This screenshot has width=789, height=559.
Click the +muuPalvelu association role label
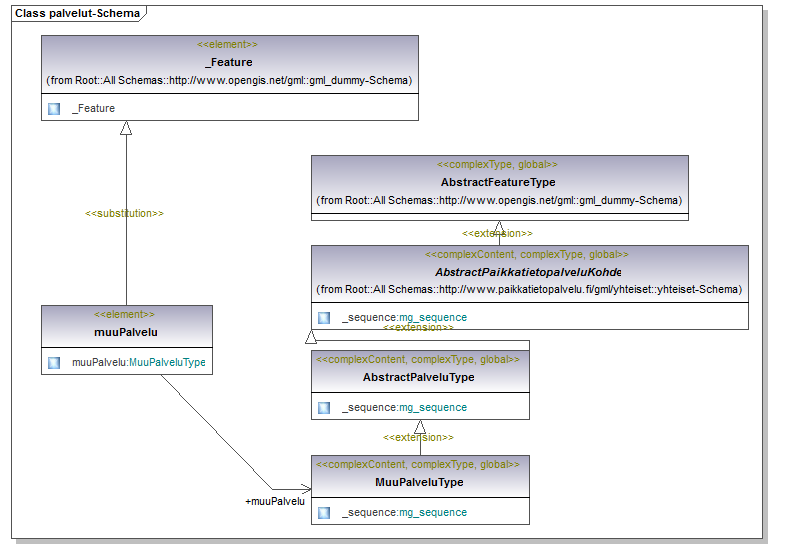tap(275, 502)
